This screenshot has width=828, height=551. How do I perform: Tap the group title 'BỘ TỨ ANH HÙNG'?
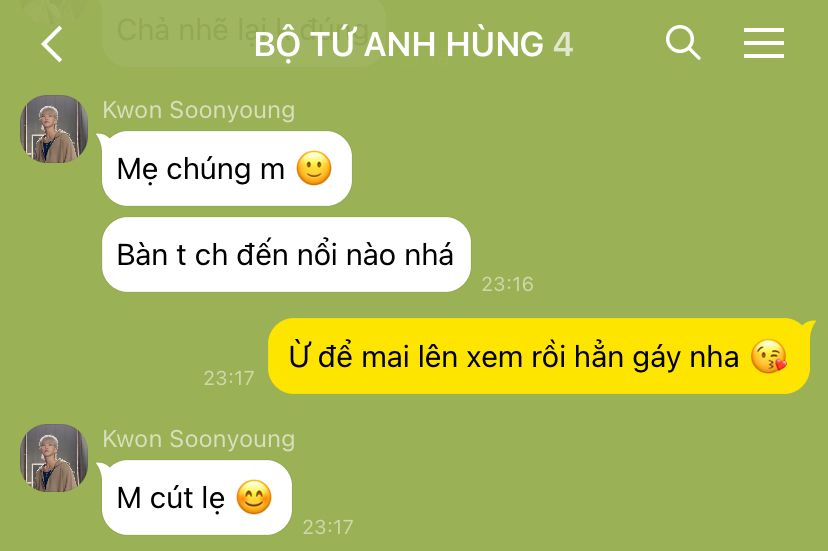[399, 44]
